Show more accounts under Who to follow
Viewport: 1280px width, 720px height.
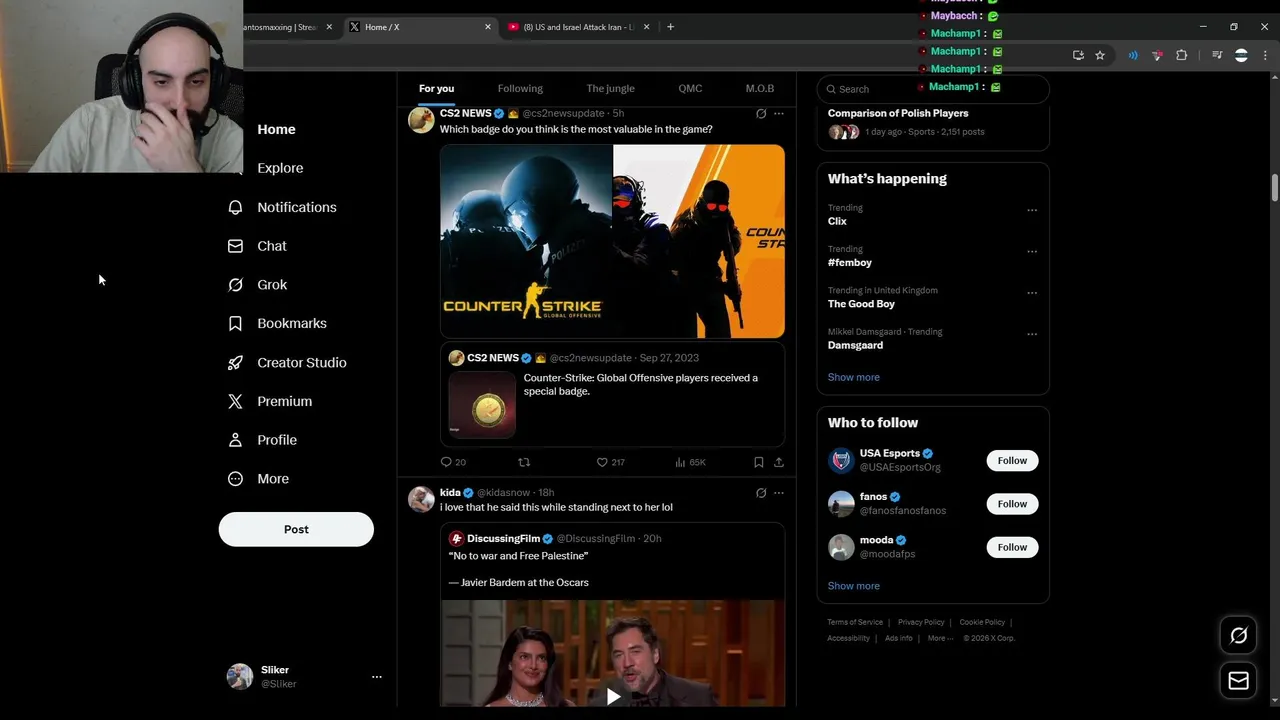click(853, 586)
